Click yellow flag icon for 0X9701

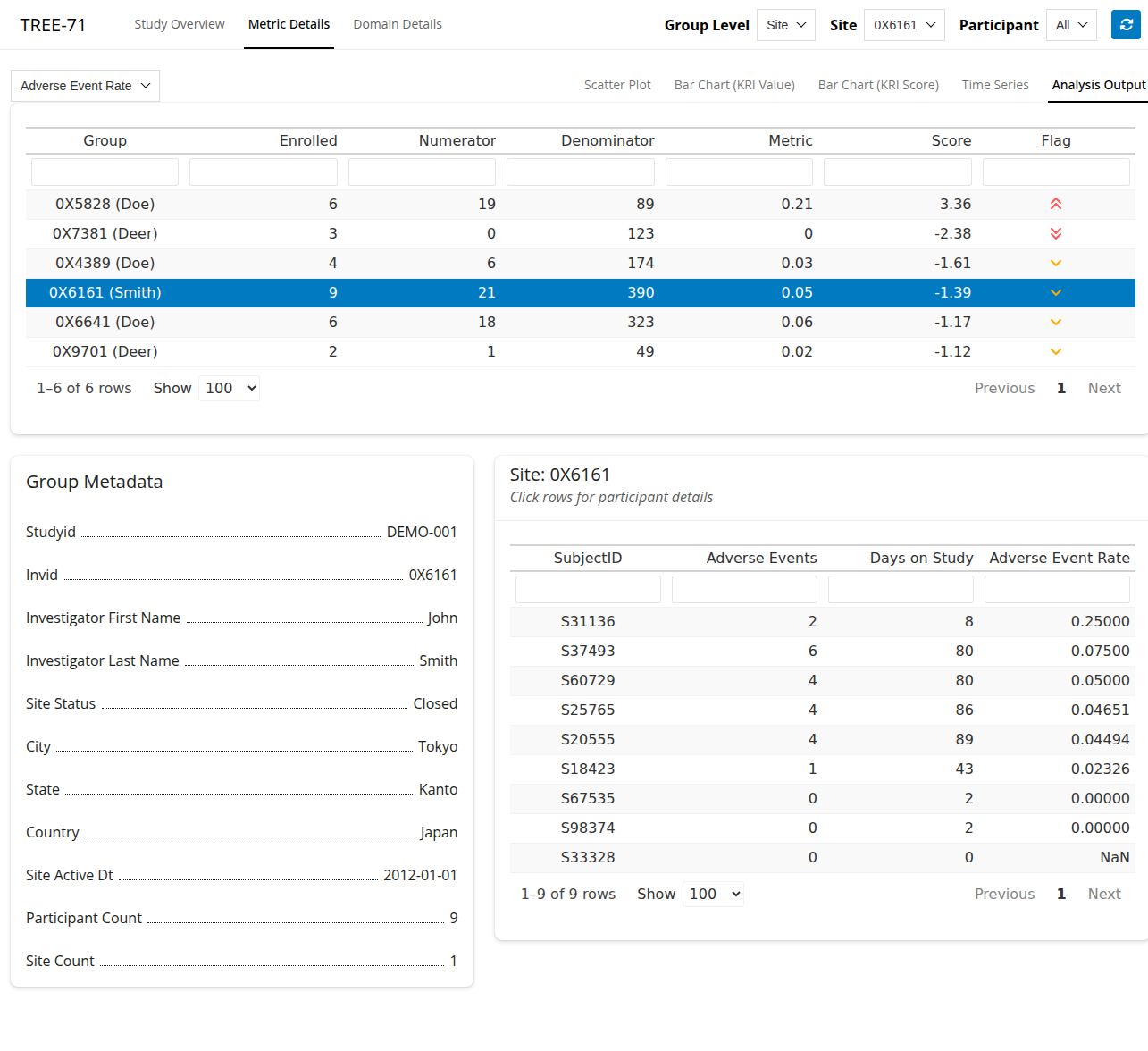tap(1055, 351)
